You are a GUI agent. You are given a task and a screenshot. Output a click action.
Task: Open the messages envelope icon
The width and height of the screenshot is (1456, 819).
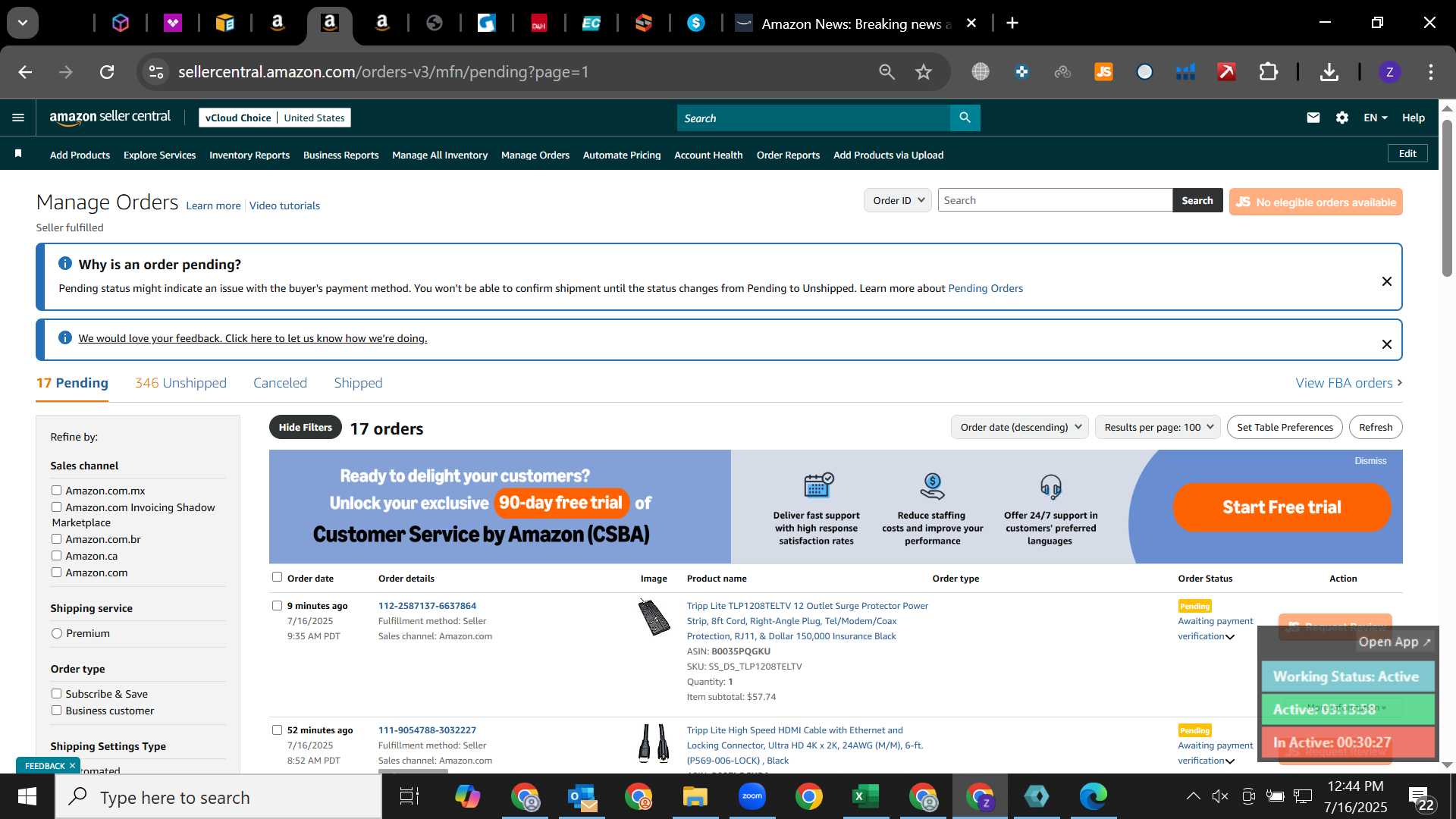[1313, 118]
